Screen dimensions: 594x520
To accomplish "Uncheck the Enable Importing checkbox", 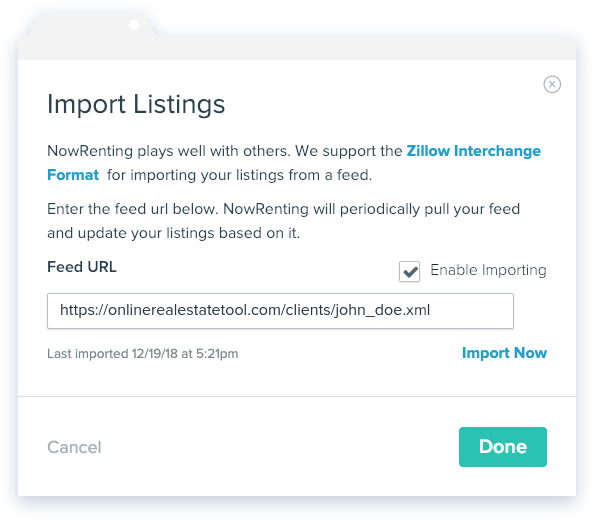I will pos(410,271).
